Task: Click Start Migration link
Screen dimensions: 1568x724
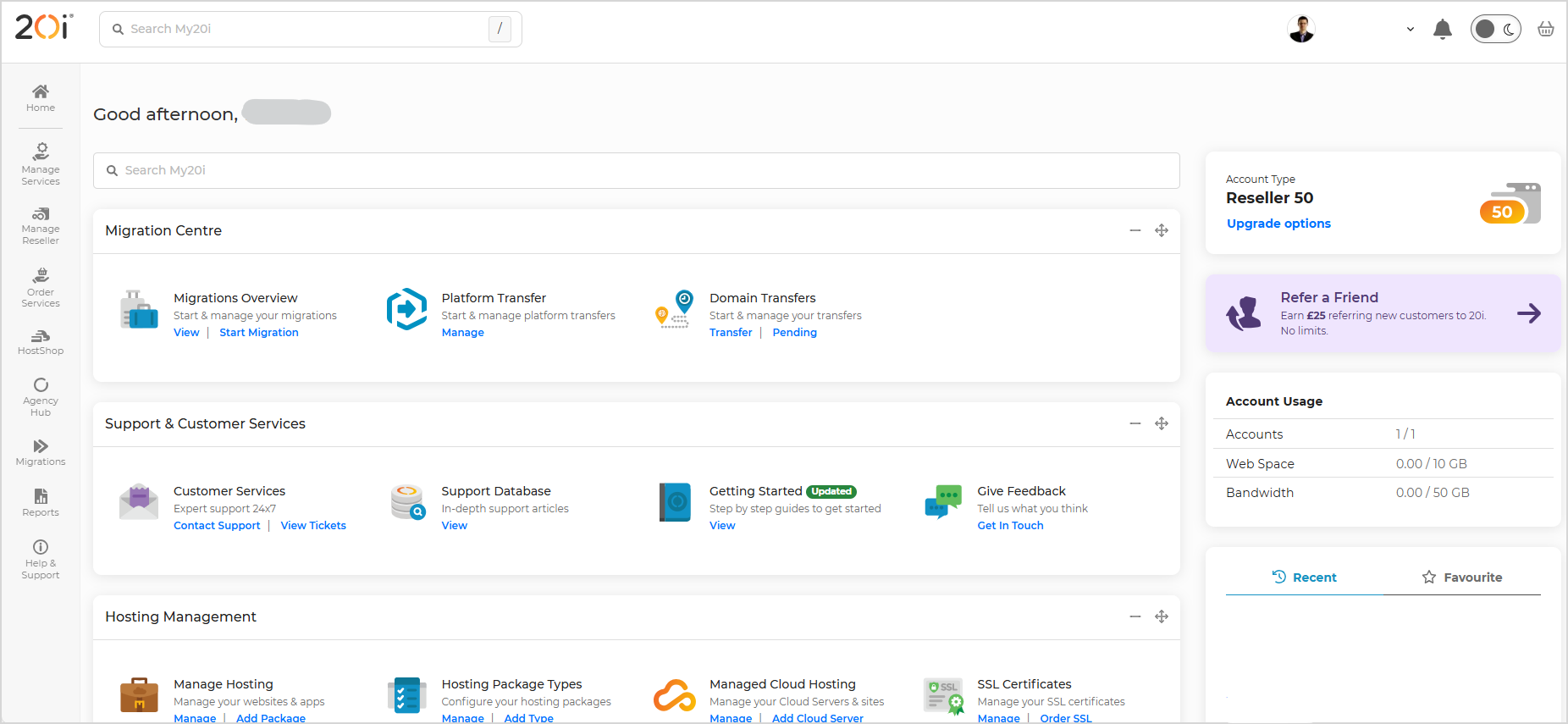Action: (x=259, y=333)
